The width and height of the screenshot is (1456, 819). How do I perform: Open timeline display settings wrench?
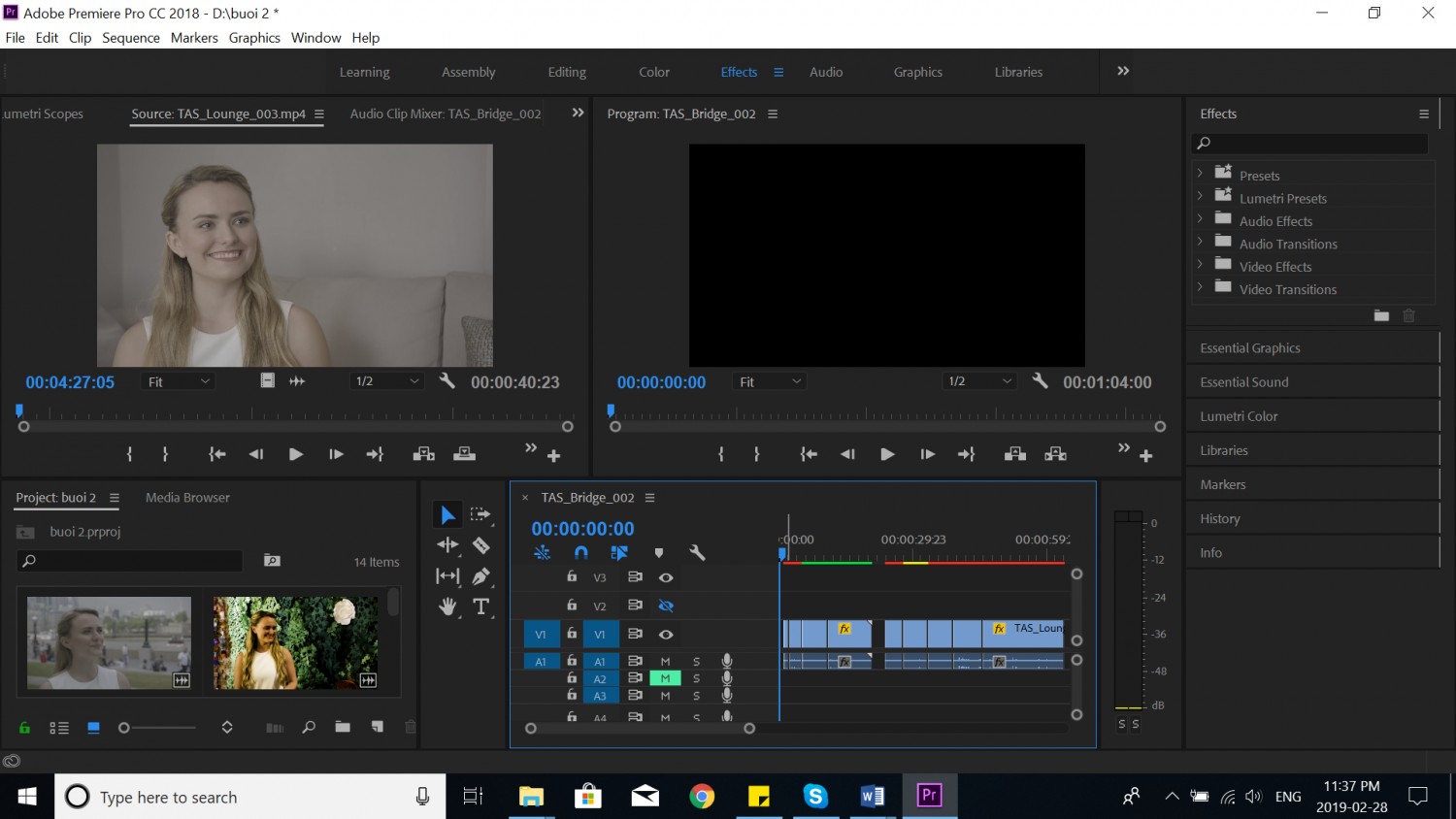tap(697, 553)
